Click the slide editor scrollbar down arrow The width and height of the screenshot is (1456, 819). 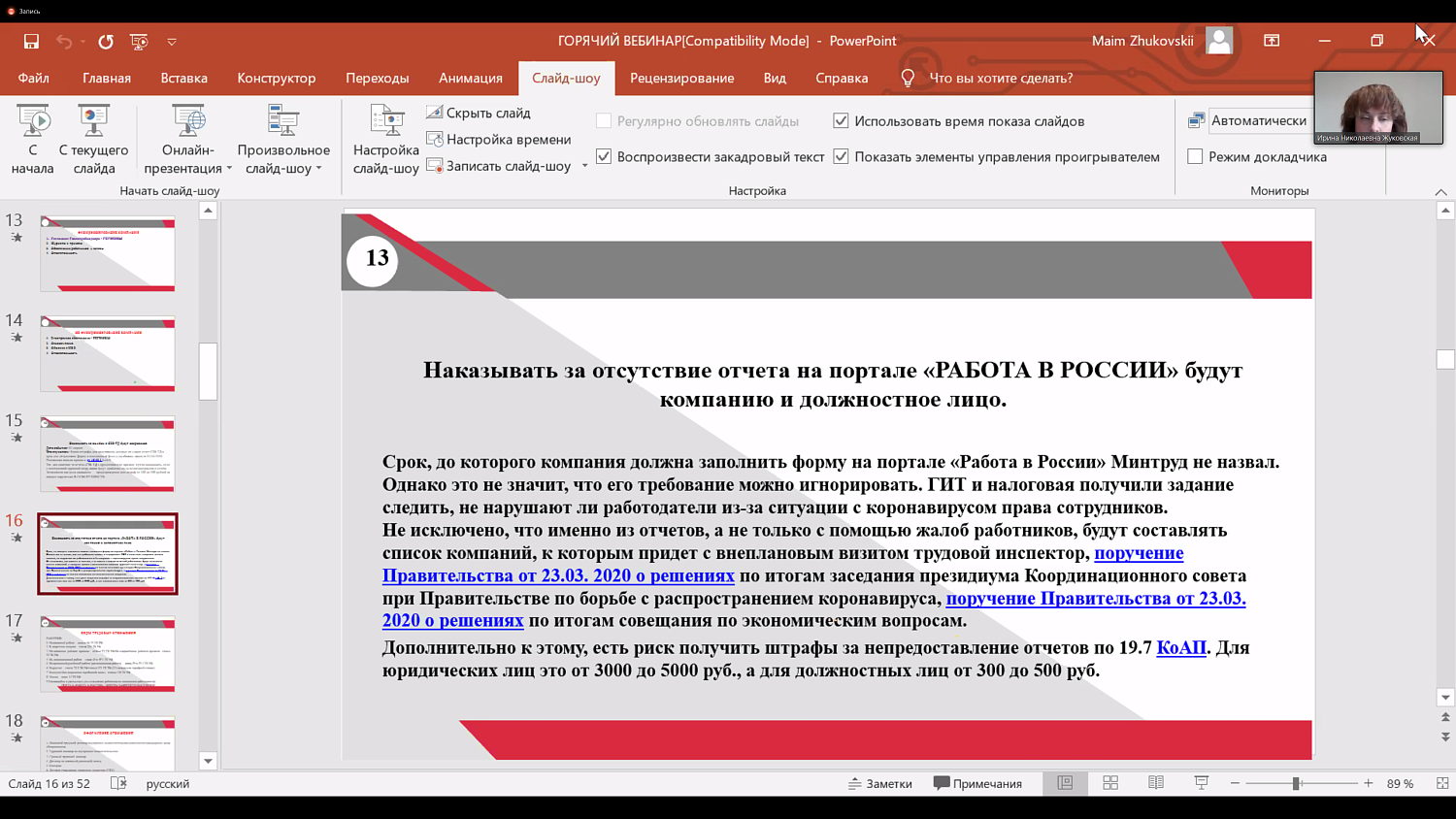click(x=1445, y=697)
